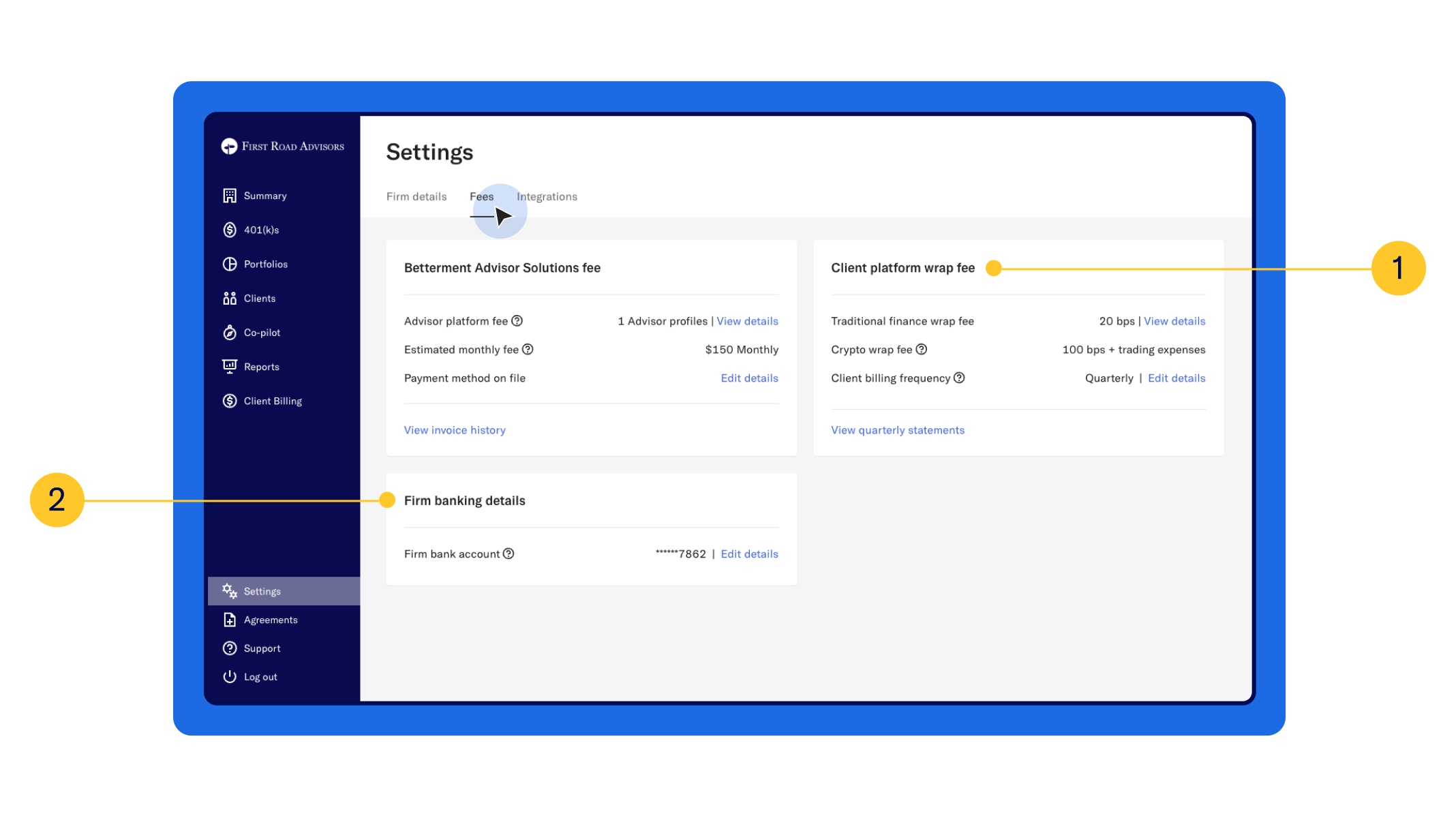Click the Betterment Advisor Solutions fee heading
The height and width of the screenshot is (818, 1456).
click(502, 268)
